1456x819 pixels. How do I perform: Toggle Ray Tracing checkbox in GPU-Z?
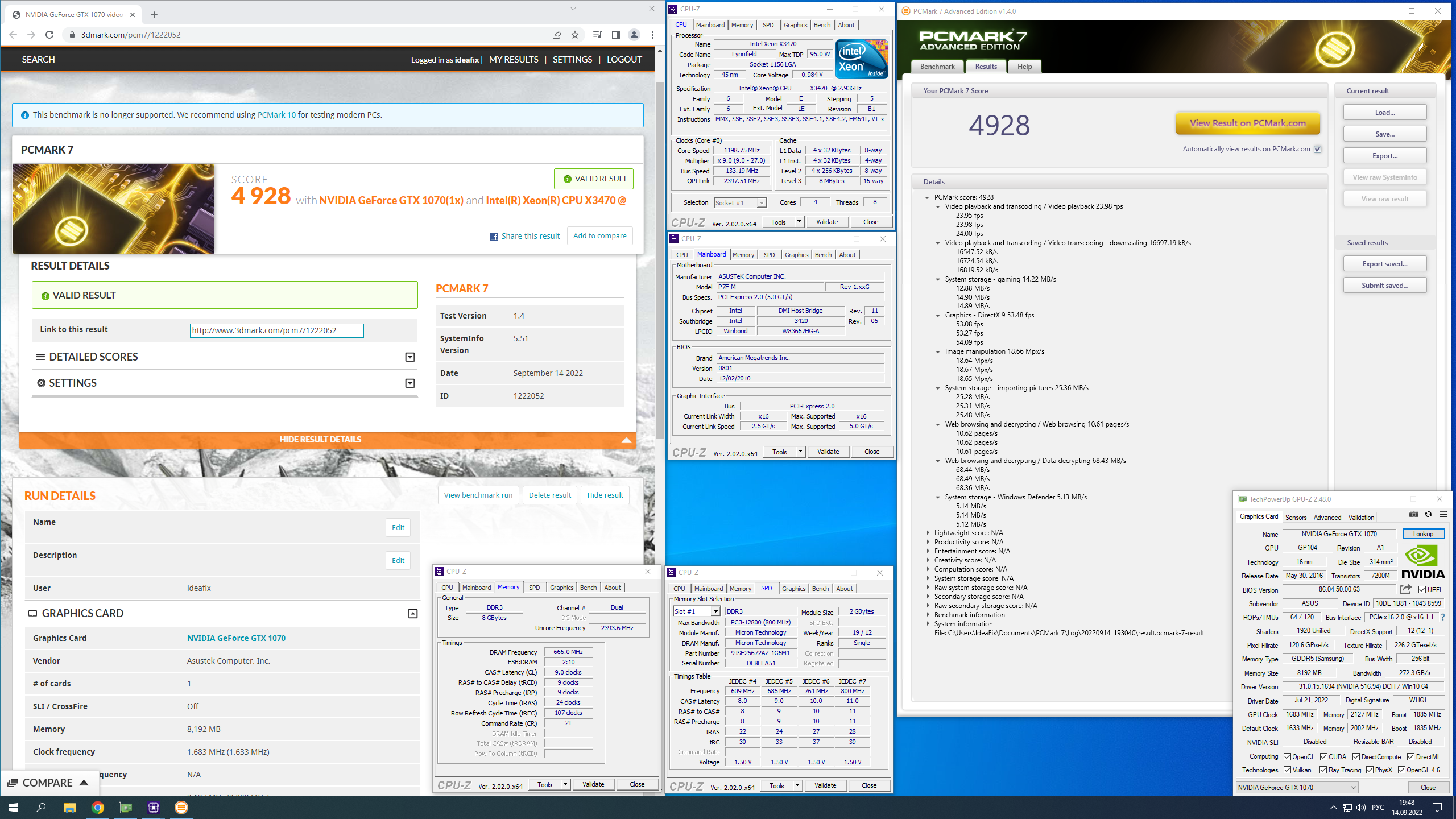tap(1323, 770)
